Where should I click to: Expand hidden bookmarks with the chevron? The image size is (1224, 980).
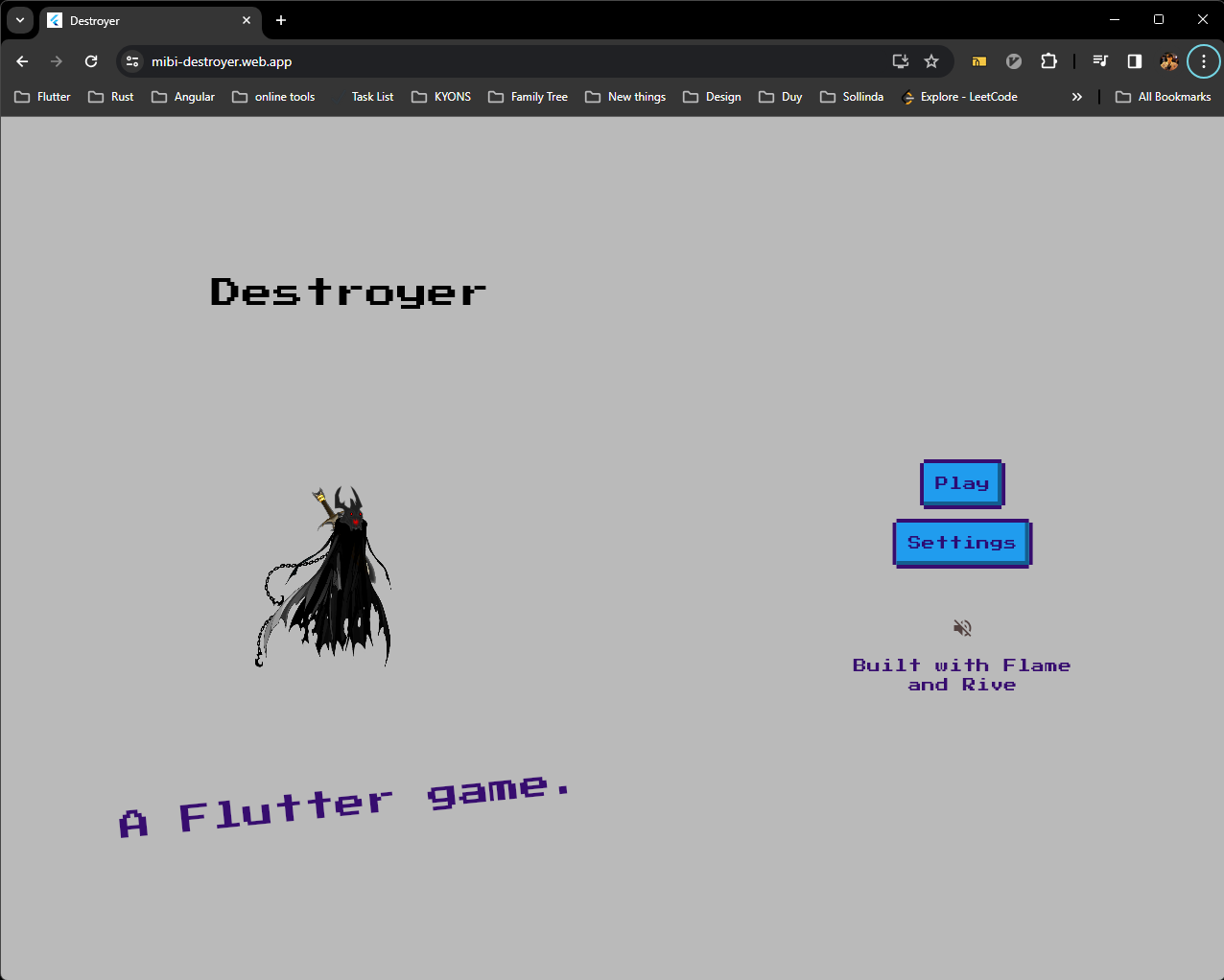(1076, 96)
